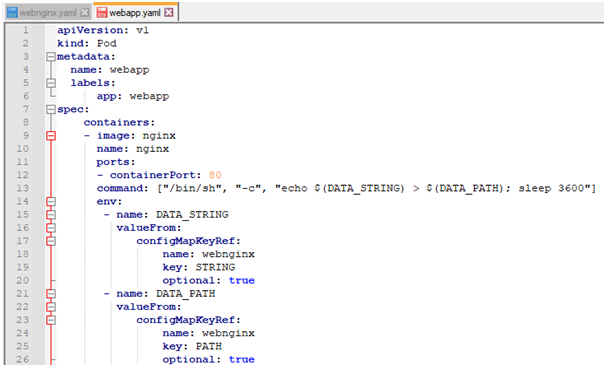Place cursor on 'kind: Pod'
The image size is (606, 367).
click(x=87, y=43)
